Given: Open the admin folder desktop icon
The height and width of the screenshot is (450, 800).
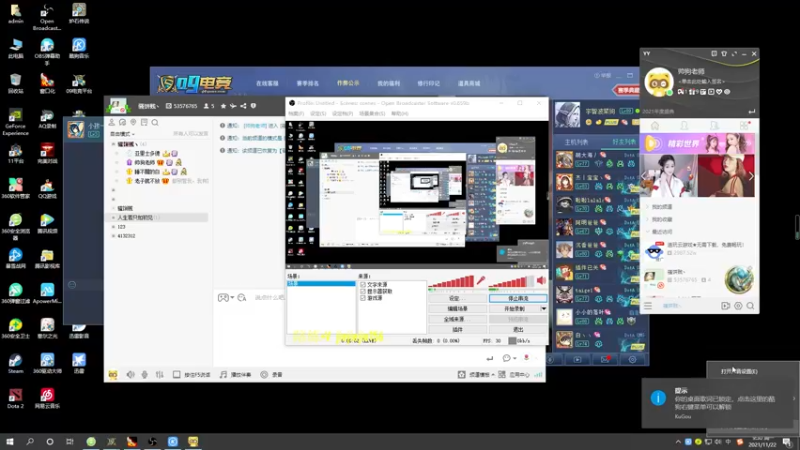Looking at the screenshot, I should [15, 14].
